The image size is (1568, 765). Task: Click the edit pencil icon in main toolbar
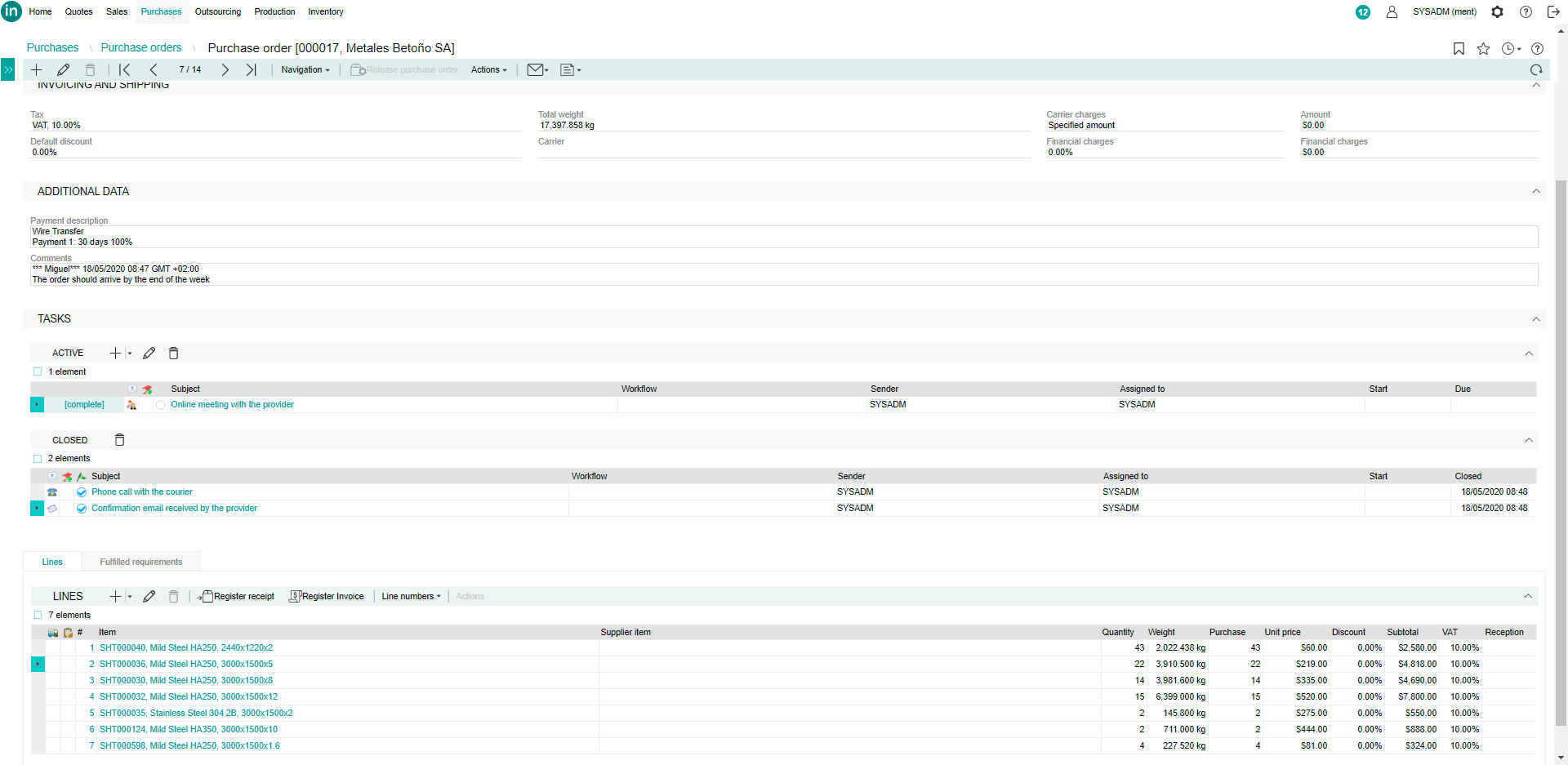tap(63, 70)
